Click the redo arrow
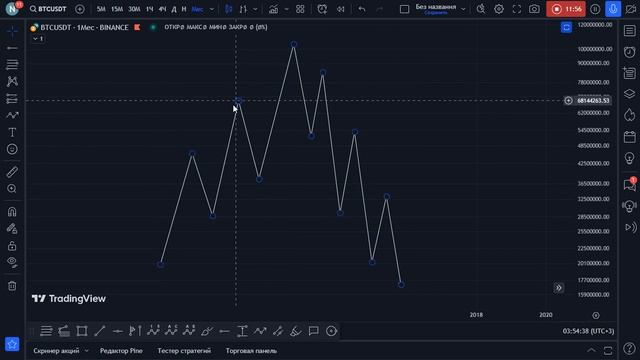The height and width of the screenshot is (360, 640). tap(379, 9)
